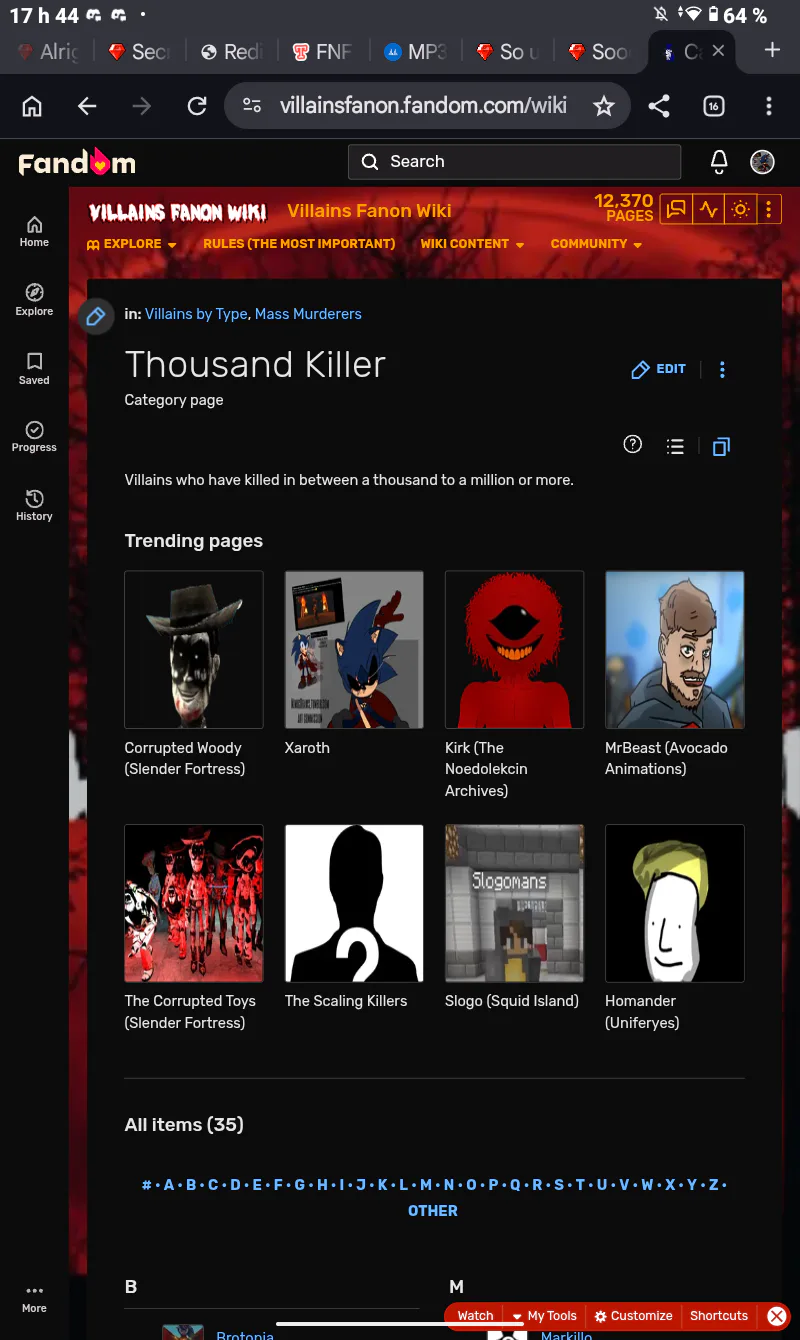Share the page via share icon
Image resolution: width=800 pixels, height=1340 pixels.
pos(659,106)
